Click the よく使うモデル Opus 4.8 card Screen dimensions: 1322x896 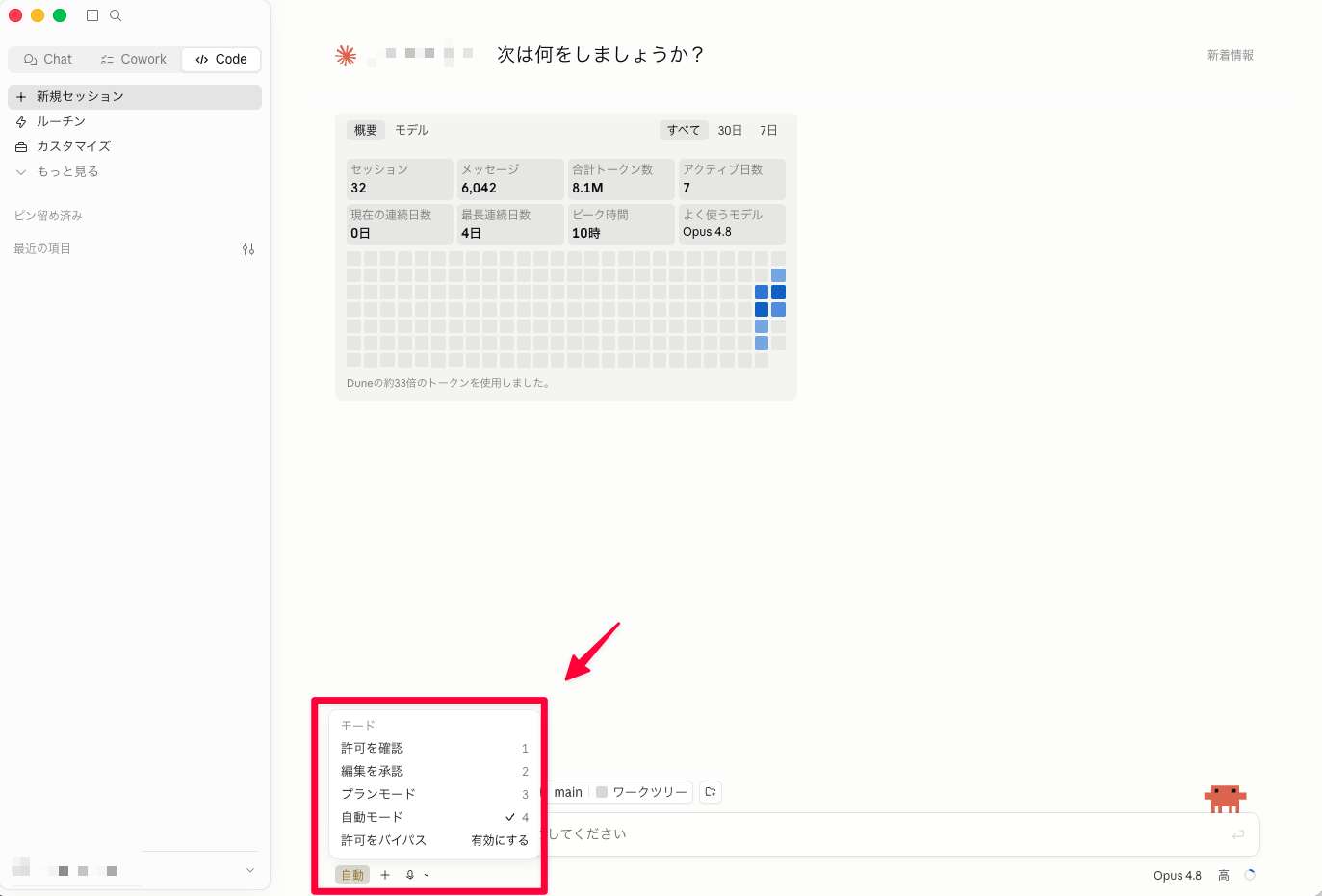point(732,224)
